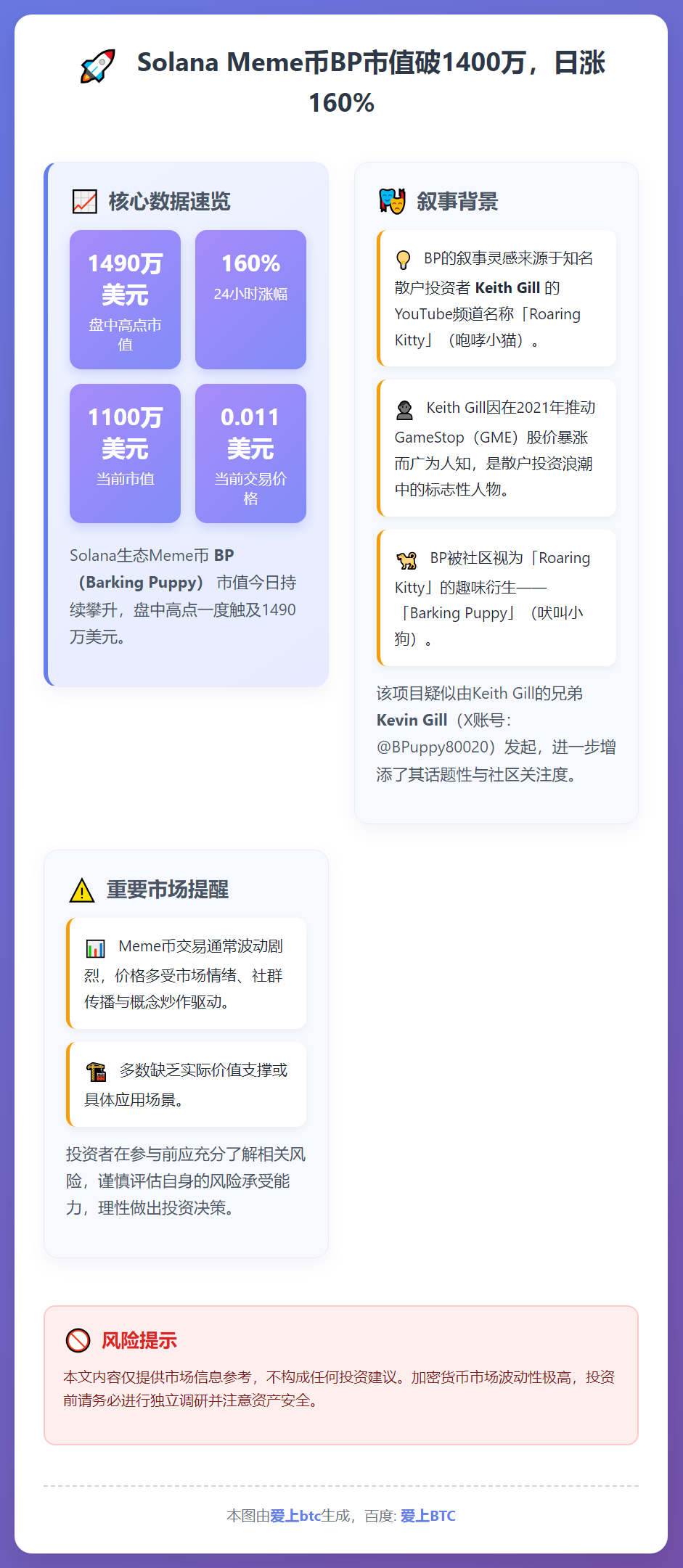Click the person icon before Keith Gill text
Image resolution: width=683 pixels, height=1568 pixels.
[405, 410]
